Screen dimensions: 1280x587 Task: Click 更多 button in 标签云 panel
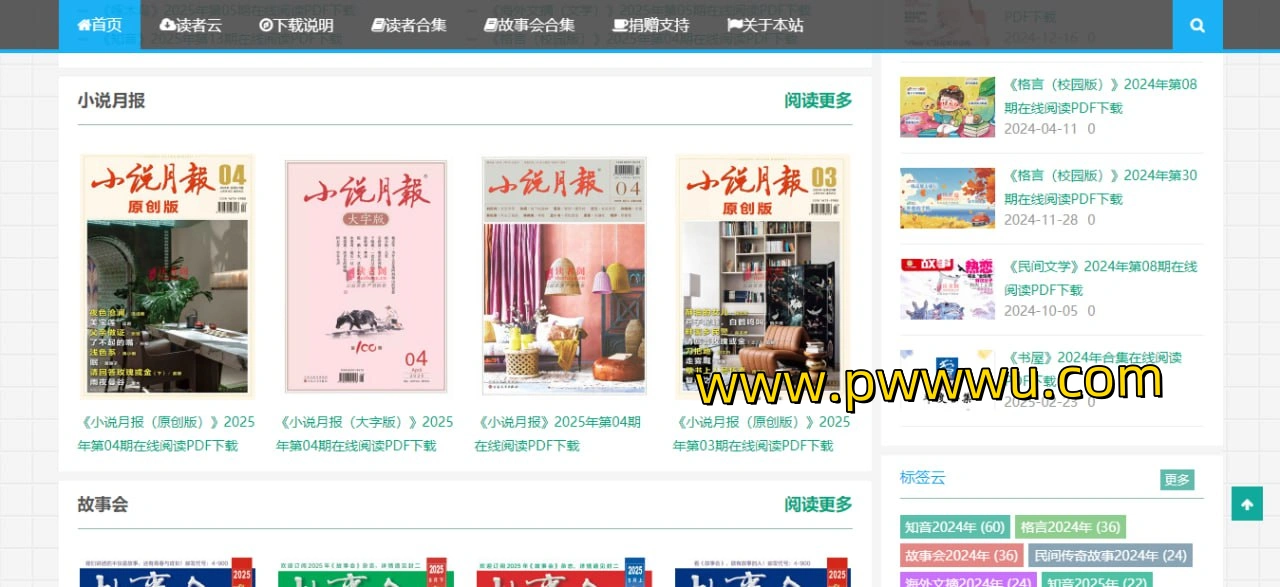(x=1177, y=479)
